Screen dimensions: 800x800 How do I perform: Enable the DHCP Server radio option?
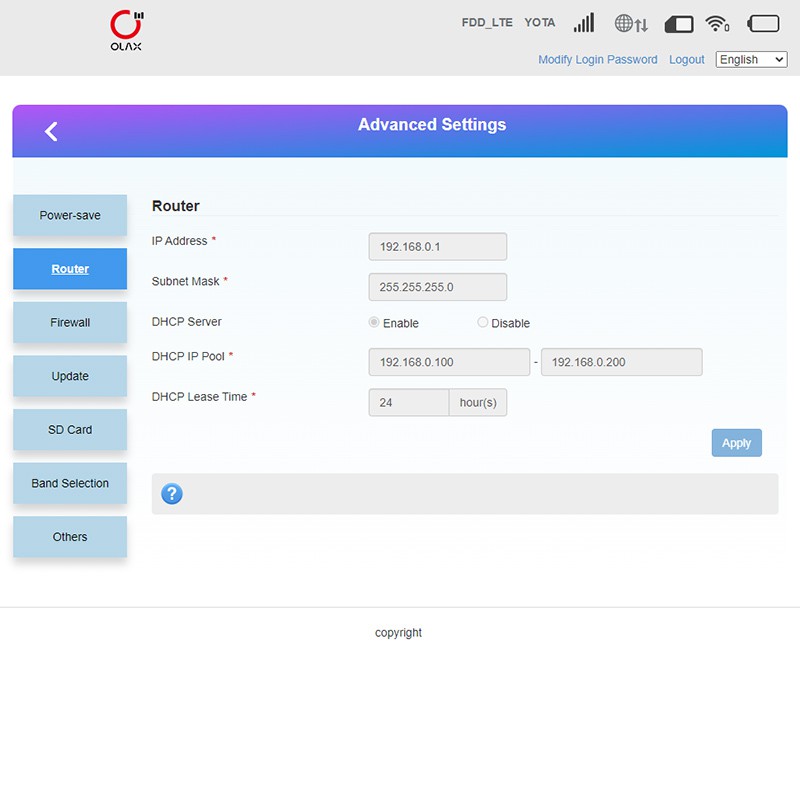[x=375, y=323]
